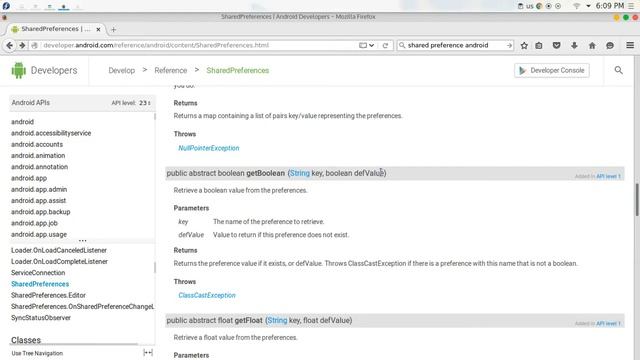The width and height of the screenshot is (640, 360).
Task: Open API level 23 dropdown
Action: click(144, 103)
